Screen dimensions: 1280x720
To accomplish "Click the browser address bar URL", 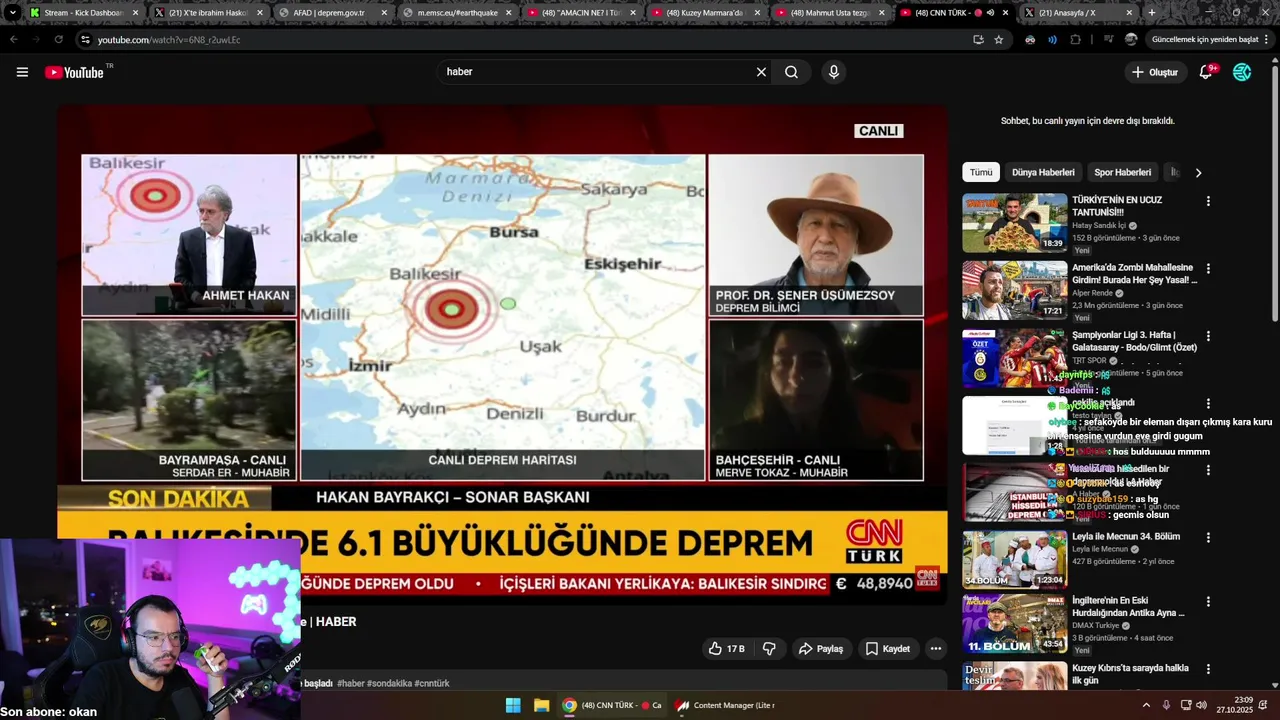I will point(169,40).
